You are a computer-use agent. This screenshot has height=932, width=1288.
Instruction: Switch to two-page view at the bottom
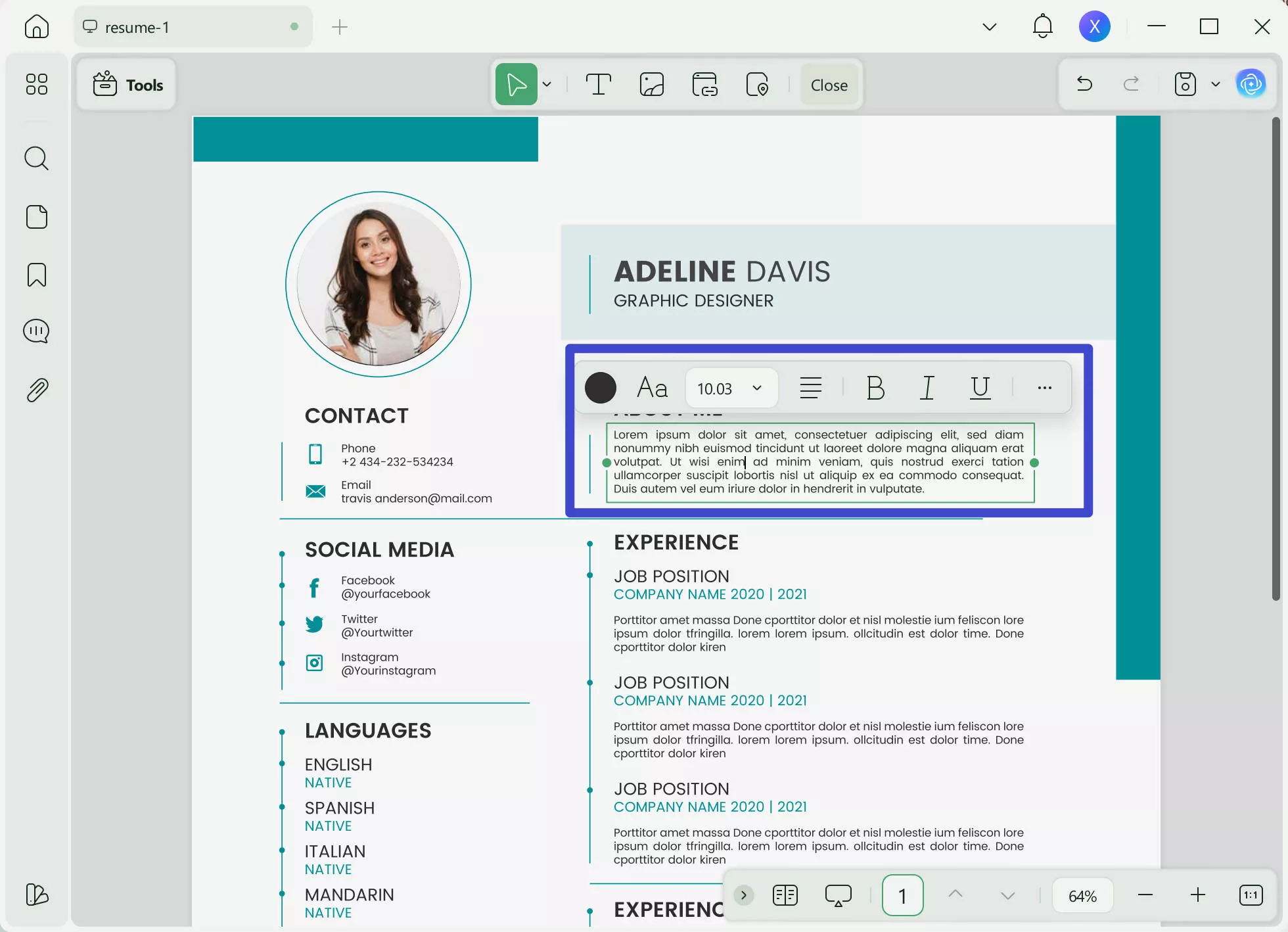point(785,895)
